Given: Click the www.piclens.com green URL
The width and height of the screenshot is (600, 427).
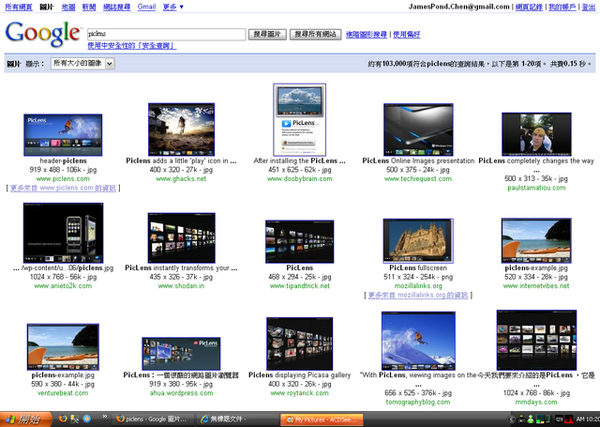Looking at the screenshot, I should coord(63,179).
